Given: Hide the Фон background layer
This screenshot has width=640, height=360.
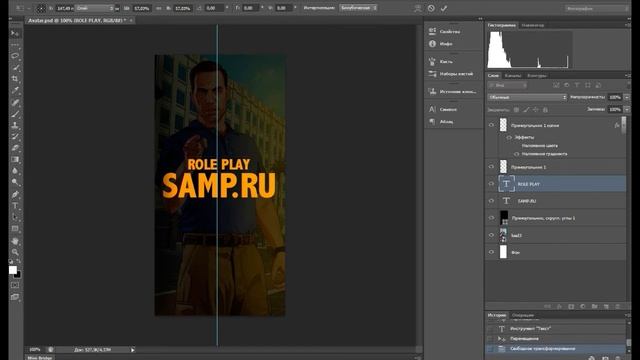Looking at the screenshot, I should click(x=491, y=252).
